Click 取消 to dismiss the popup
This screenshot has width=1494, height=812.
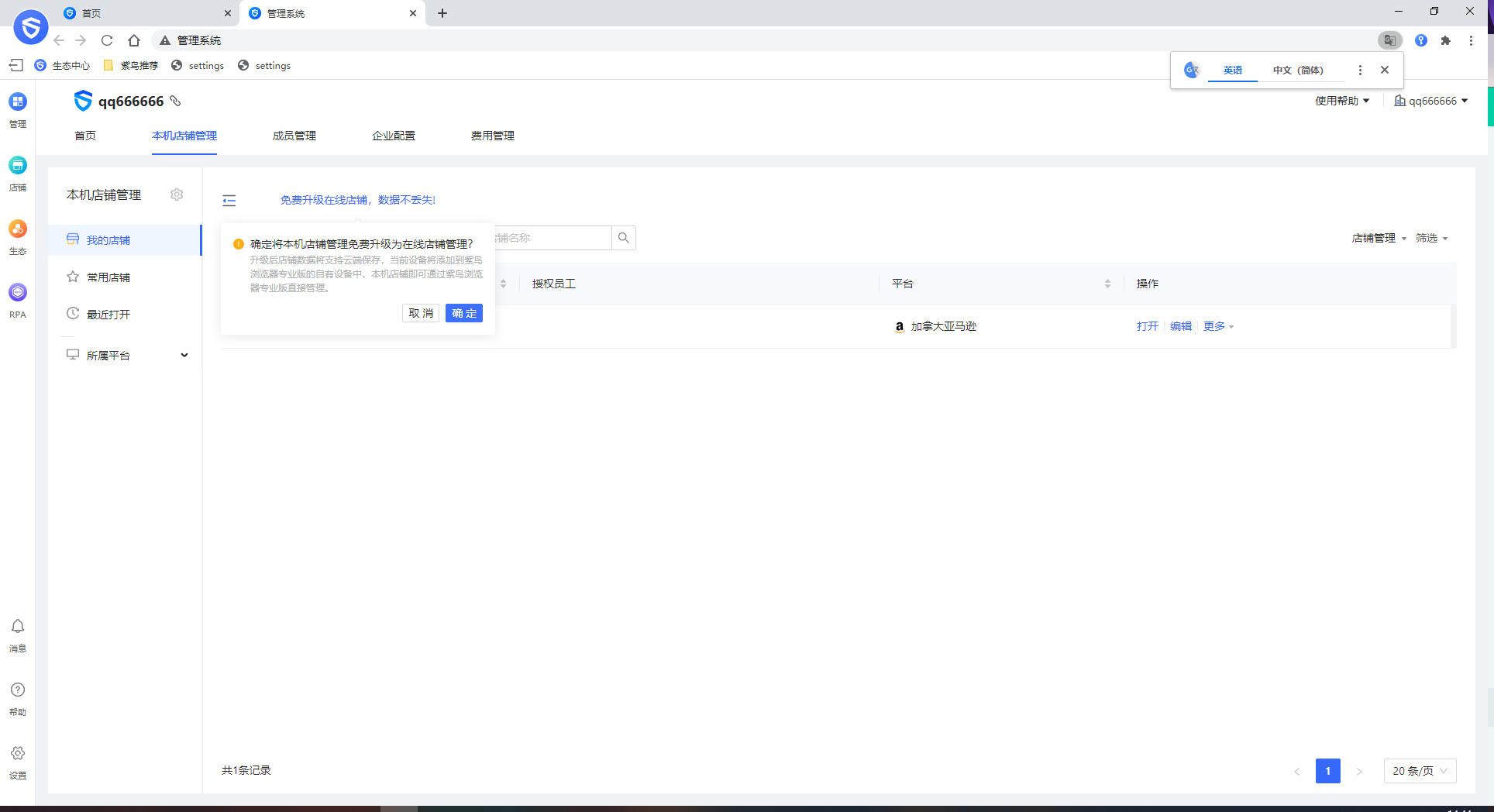pos(421,313)
